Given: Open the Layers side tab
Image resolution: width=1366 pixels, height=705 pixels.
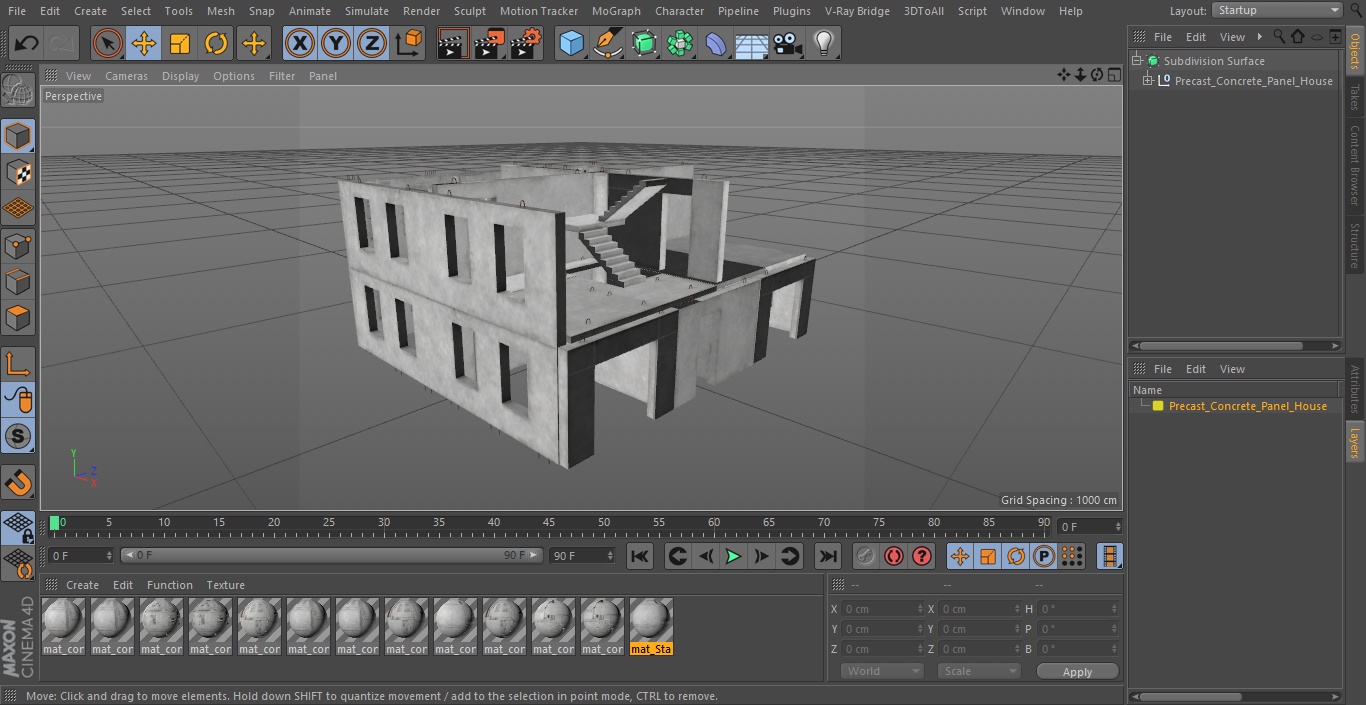Looking at the screenshot, I should click(x=1355, y=441).
